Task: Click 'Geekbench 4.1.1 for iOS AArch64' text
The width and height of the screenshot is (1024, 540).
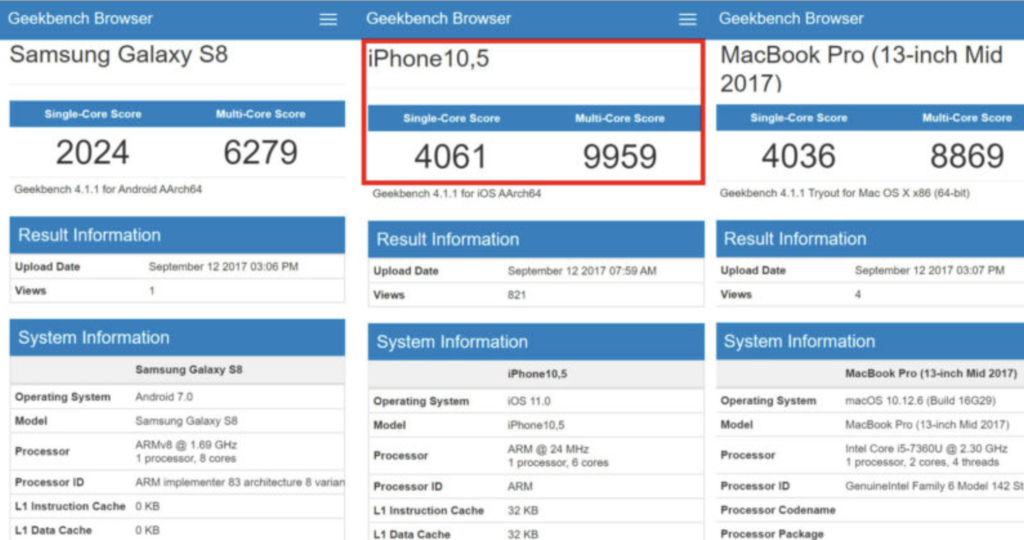Action: click(x=456, y=193)
